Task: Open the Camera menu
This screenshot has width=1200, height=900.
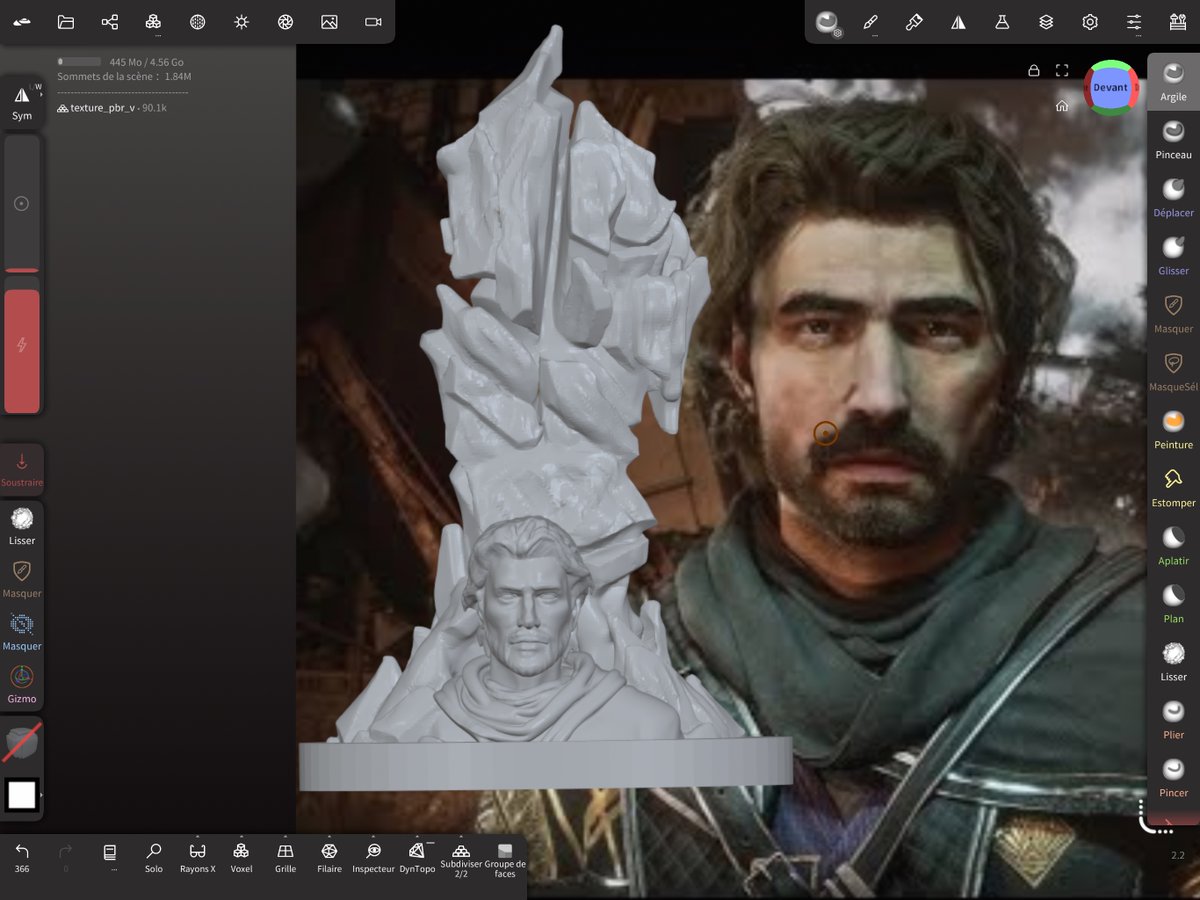Action: 373,22
